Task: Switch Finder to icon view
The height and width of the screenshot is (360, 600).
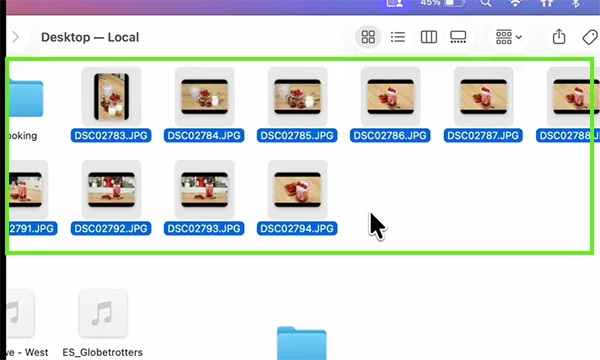Action: pyautogui.click(x=368, y=37)
